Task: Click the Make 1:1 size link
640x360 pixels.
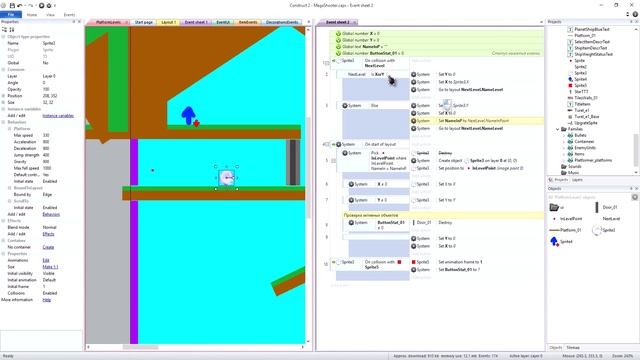Action: pos(50,267)
